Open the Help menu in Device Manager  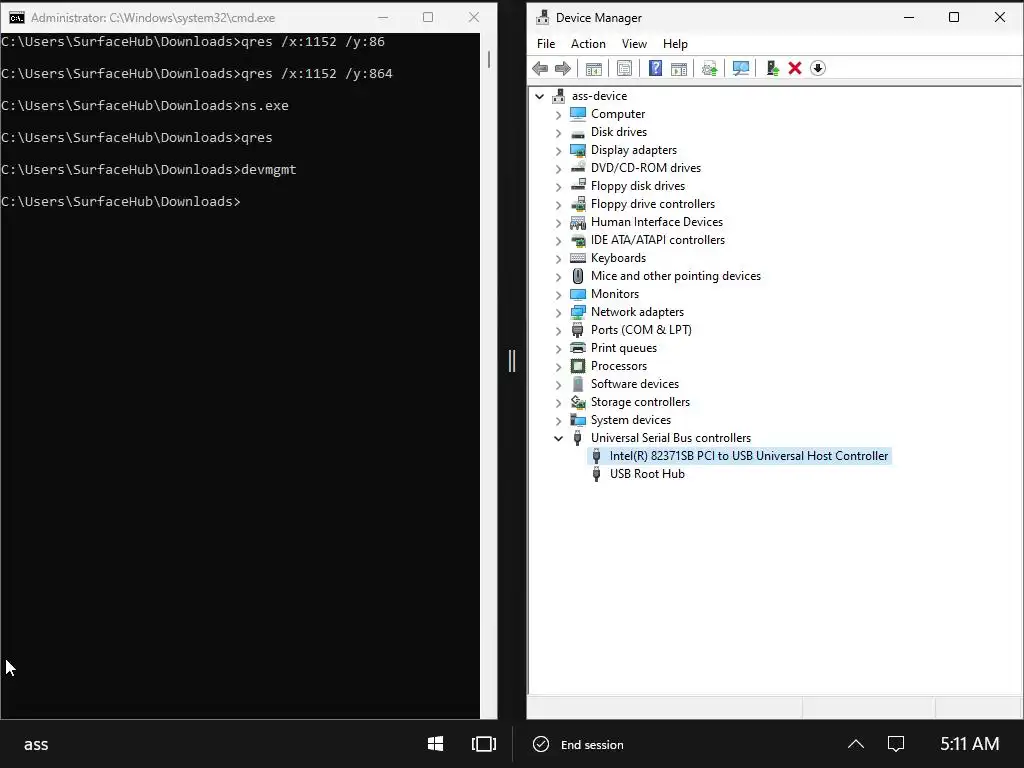(x=675, y=44)
